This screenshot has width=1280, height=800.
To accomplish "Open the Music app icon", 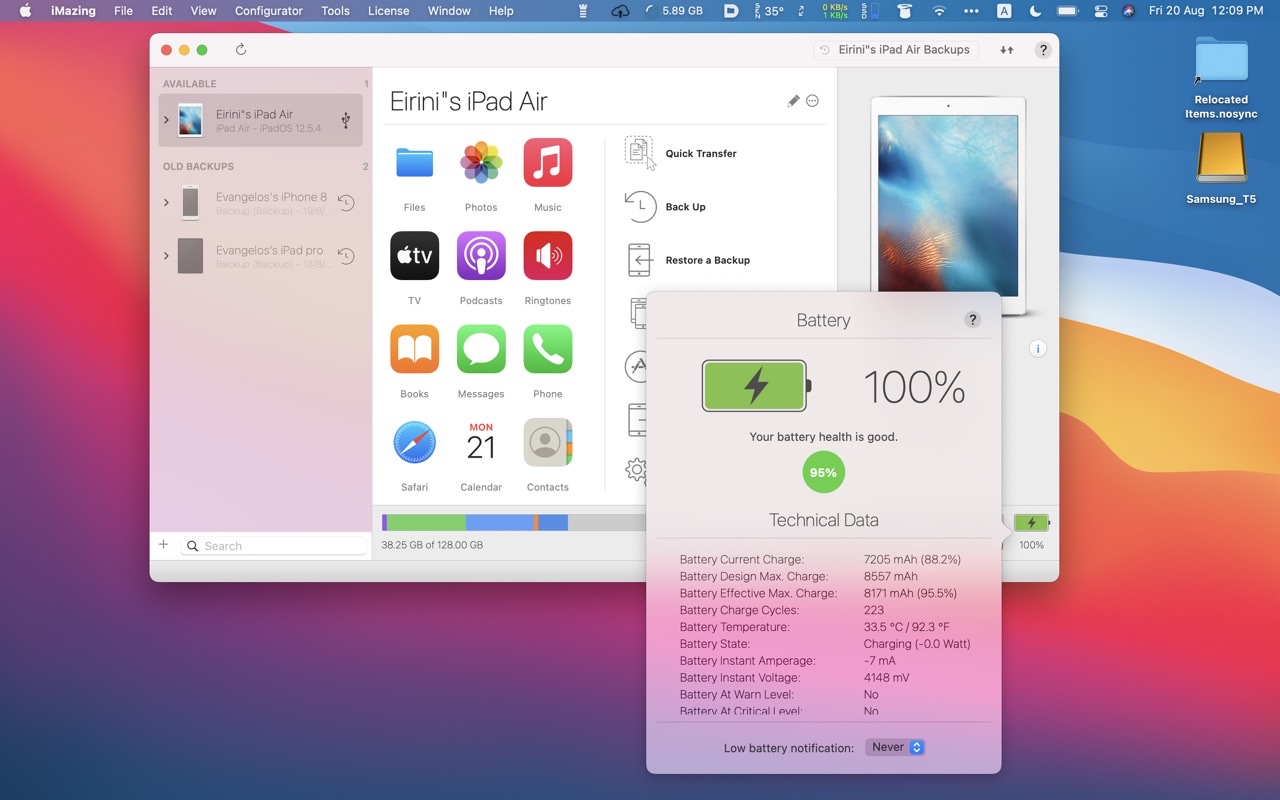I will pyautogui.click(x=548, y=163).
